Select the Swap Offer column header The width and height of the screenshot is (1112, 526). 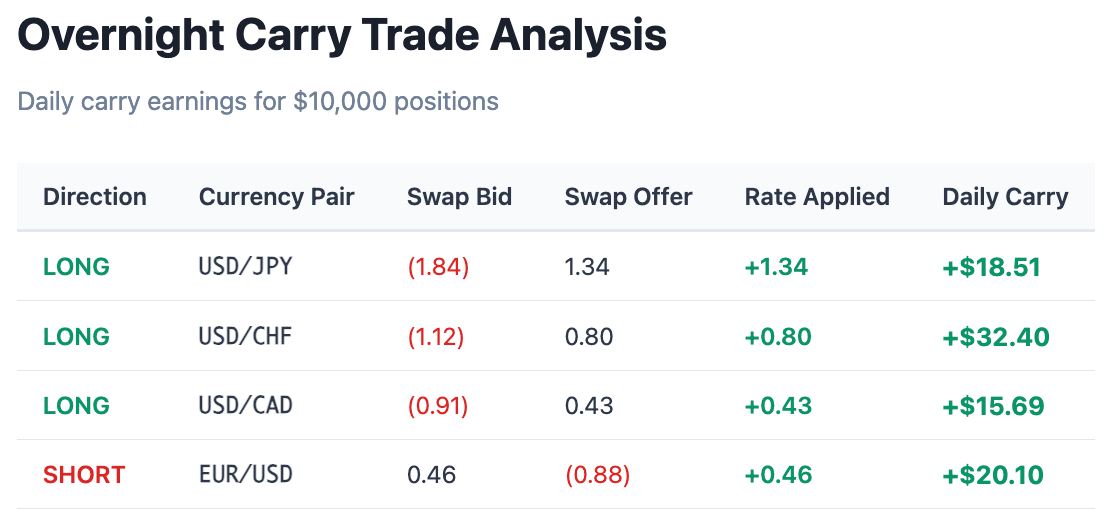point(628,197)
